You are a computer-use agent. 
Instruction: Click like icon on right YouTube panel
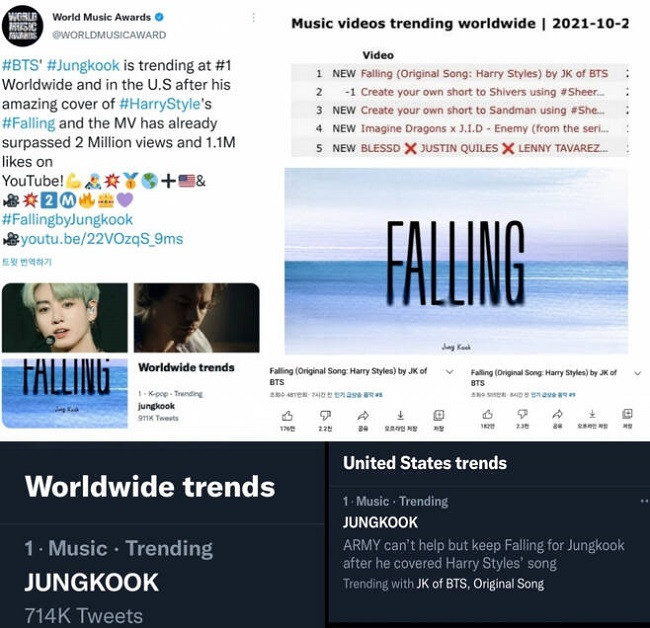click(x=488, y=414)
